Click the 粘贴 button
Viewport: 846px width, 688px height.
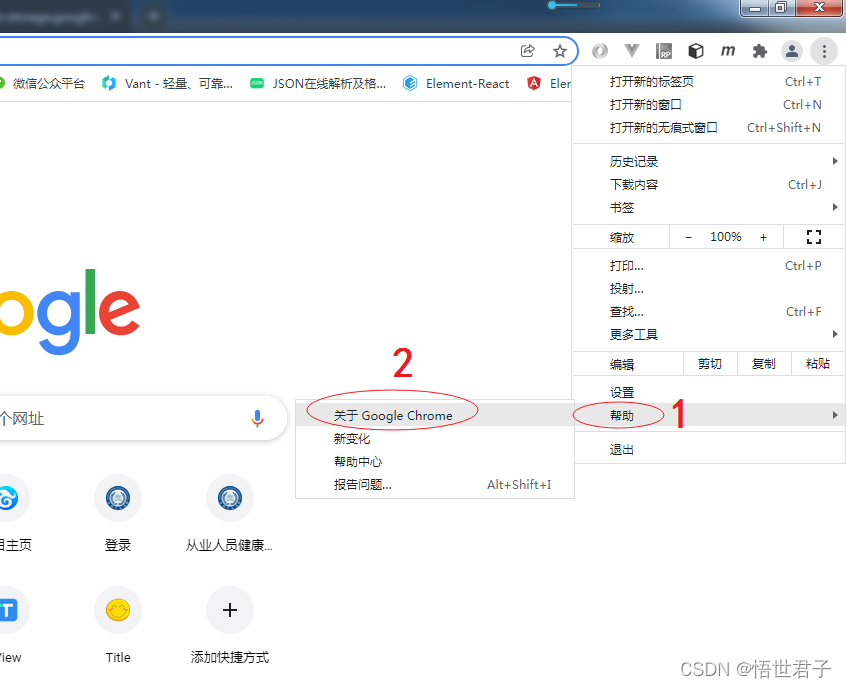(x=817, y=364)
